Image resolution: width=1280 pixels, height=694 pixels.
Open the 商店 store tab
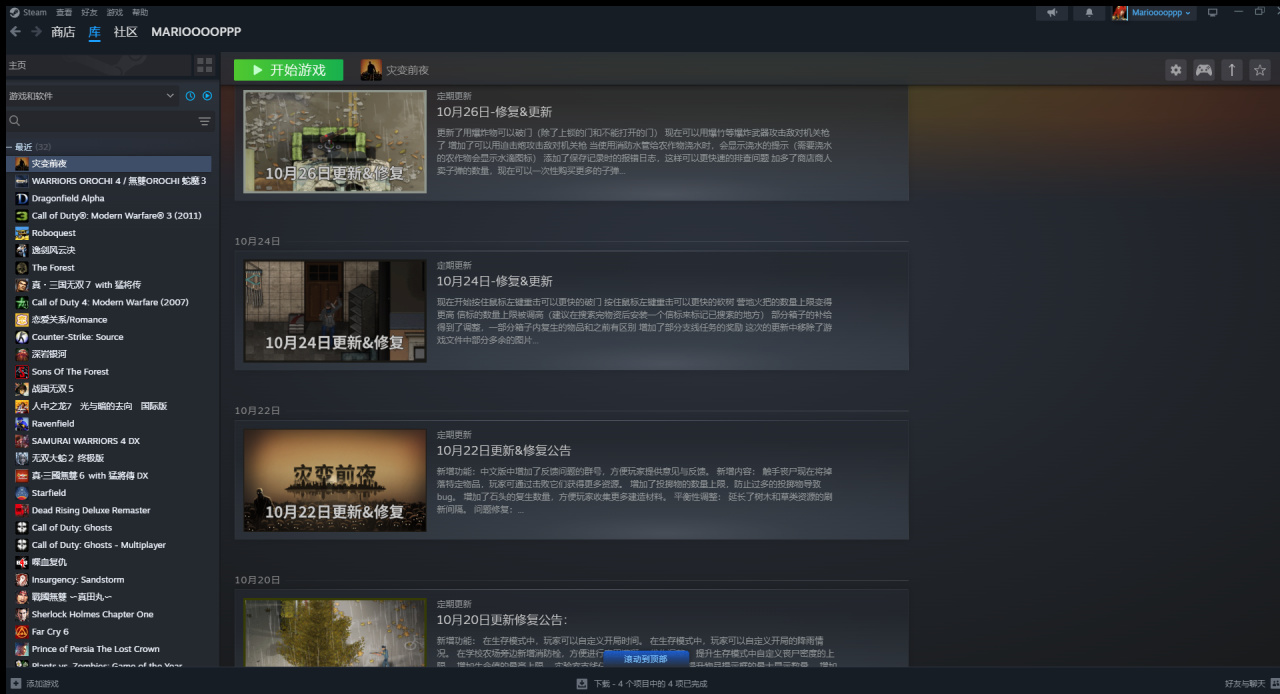click(63, 32)
